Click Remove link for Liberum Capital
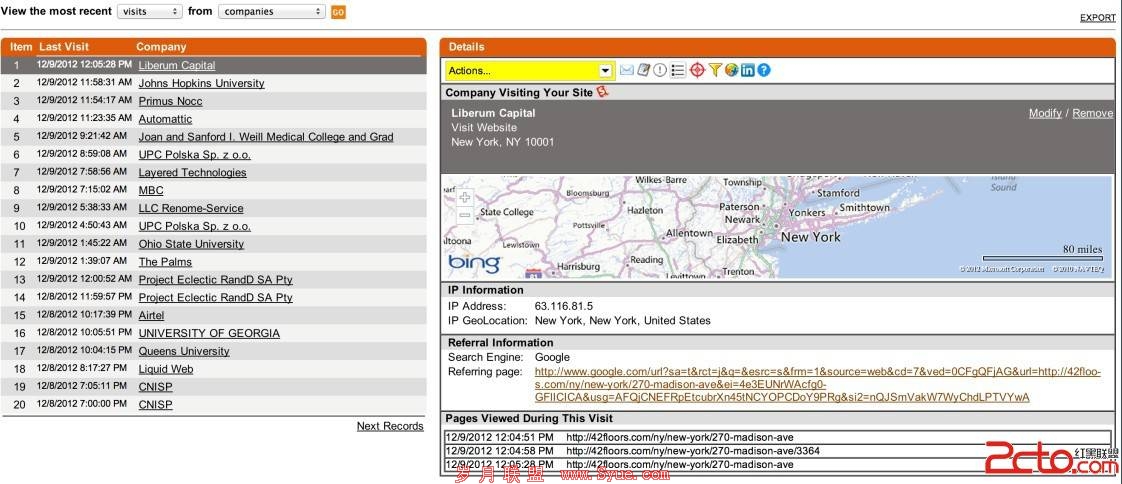Image resolution: width=1122 pixels, height=484 pixels. click(x=1093, y=113)
